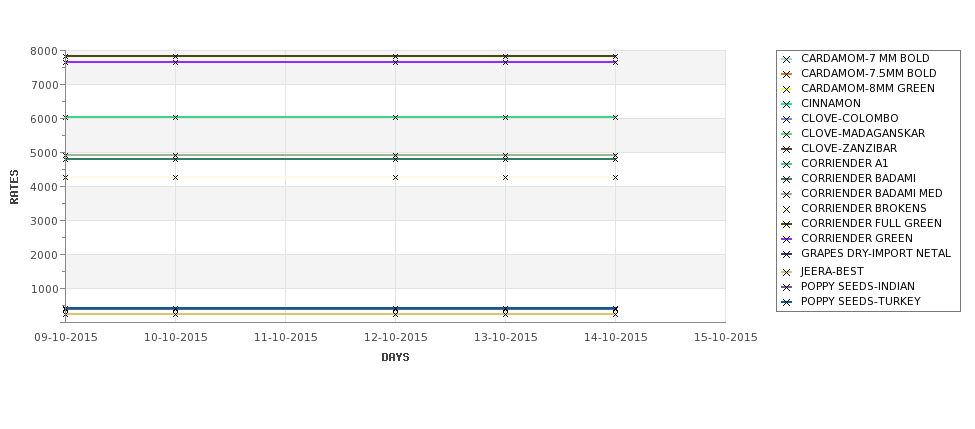Select the CARDAMOM-8MM GREEN legend label
975x429 pixels.
[x=867, y=88]
